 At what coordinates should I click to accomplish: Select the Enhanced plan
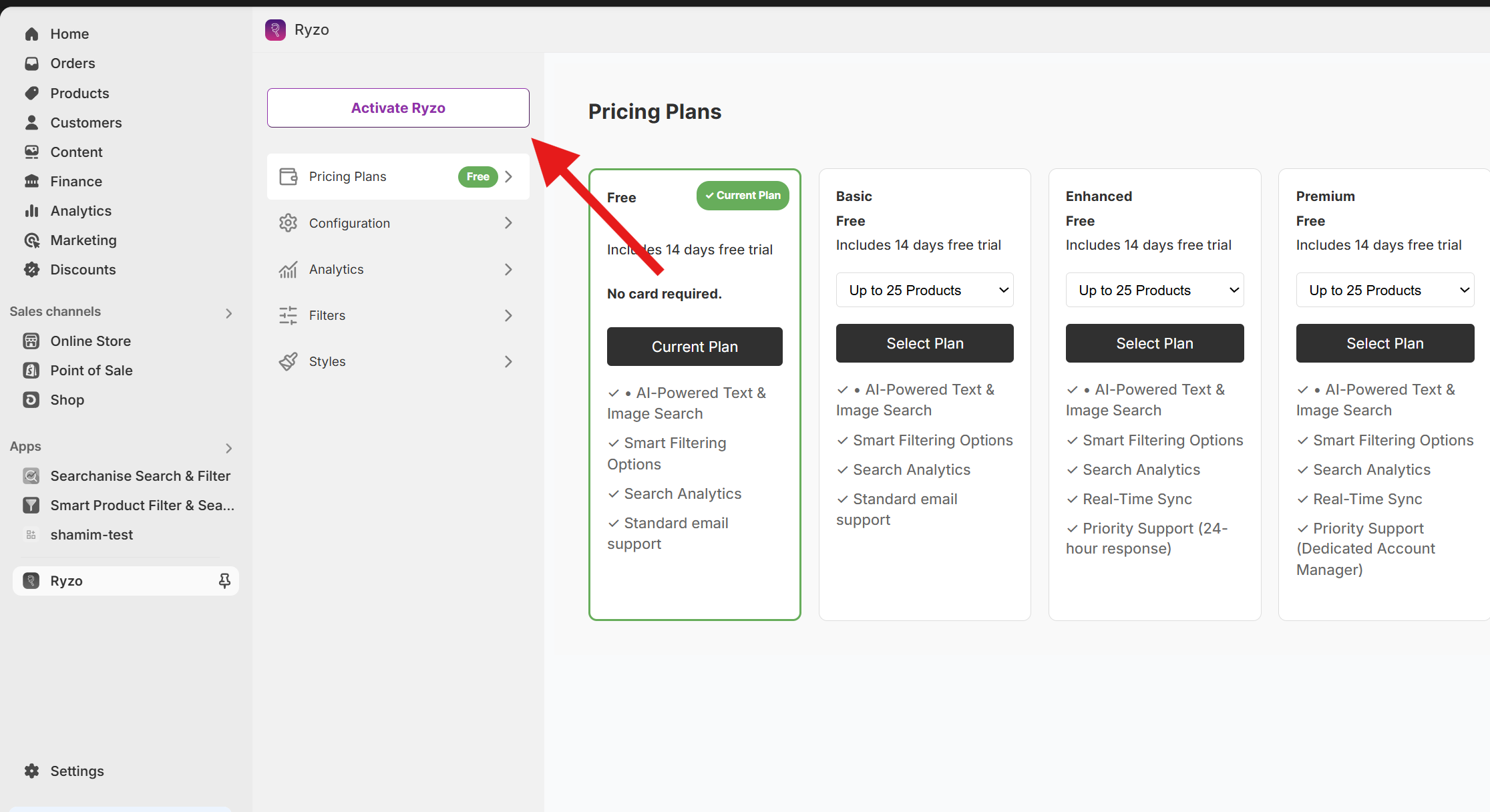point(1155,343)
